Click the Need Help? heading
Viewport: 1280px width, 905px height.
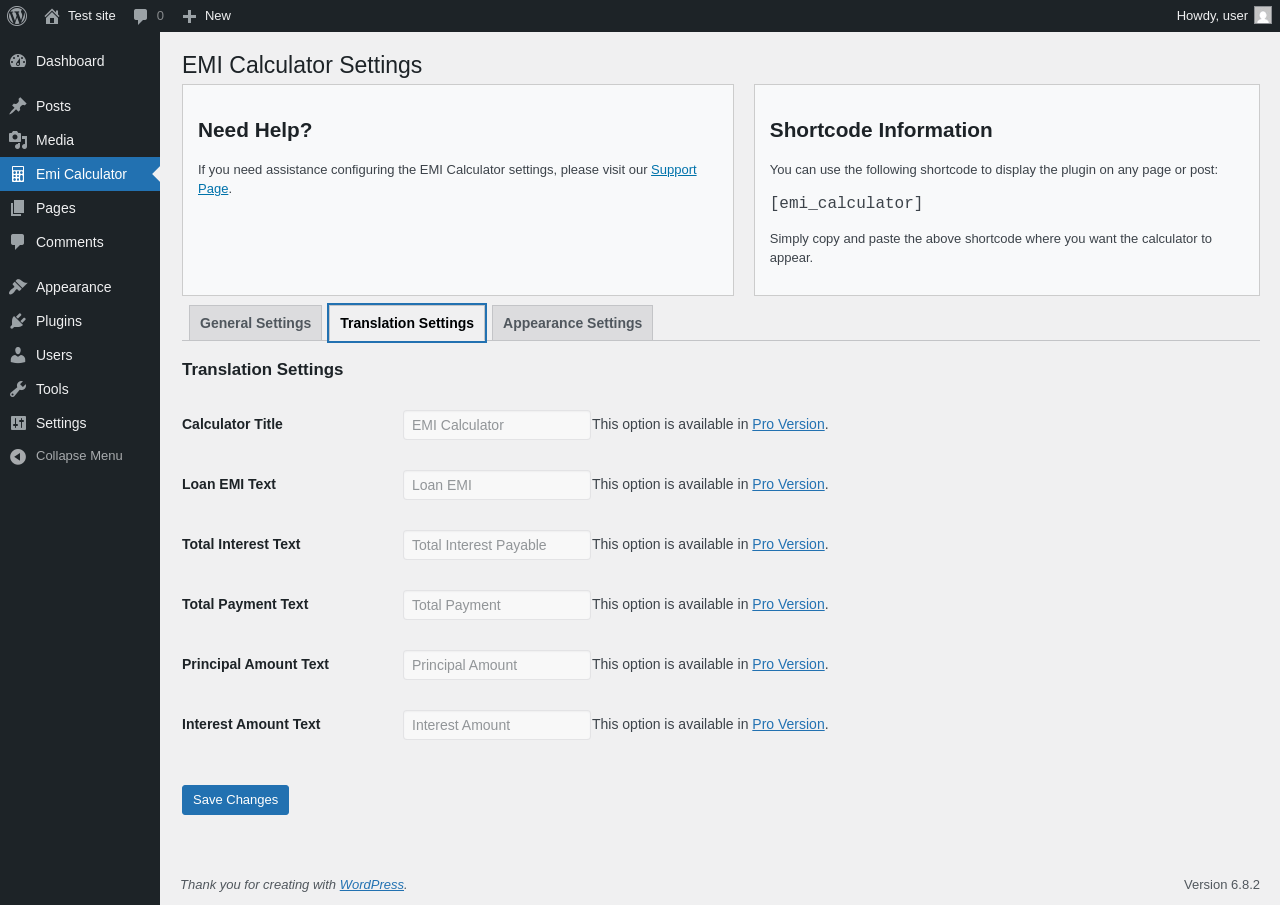[255, 130]
